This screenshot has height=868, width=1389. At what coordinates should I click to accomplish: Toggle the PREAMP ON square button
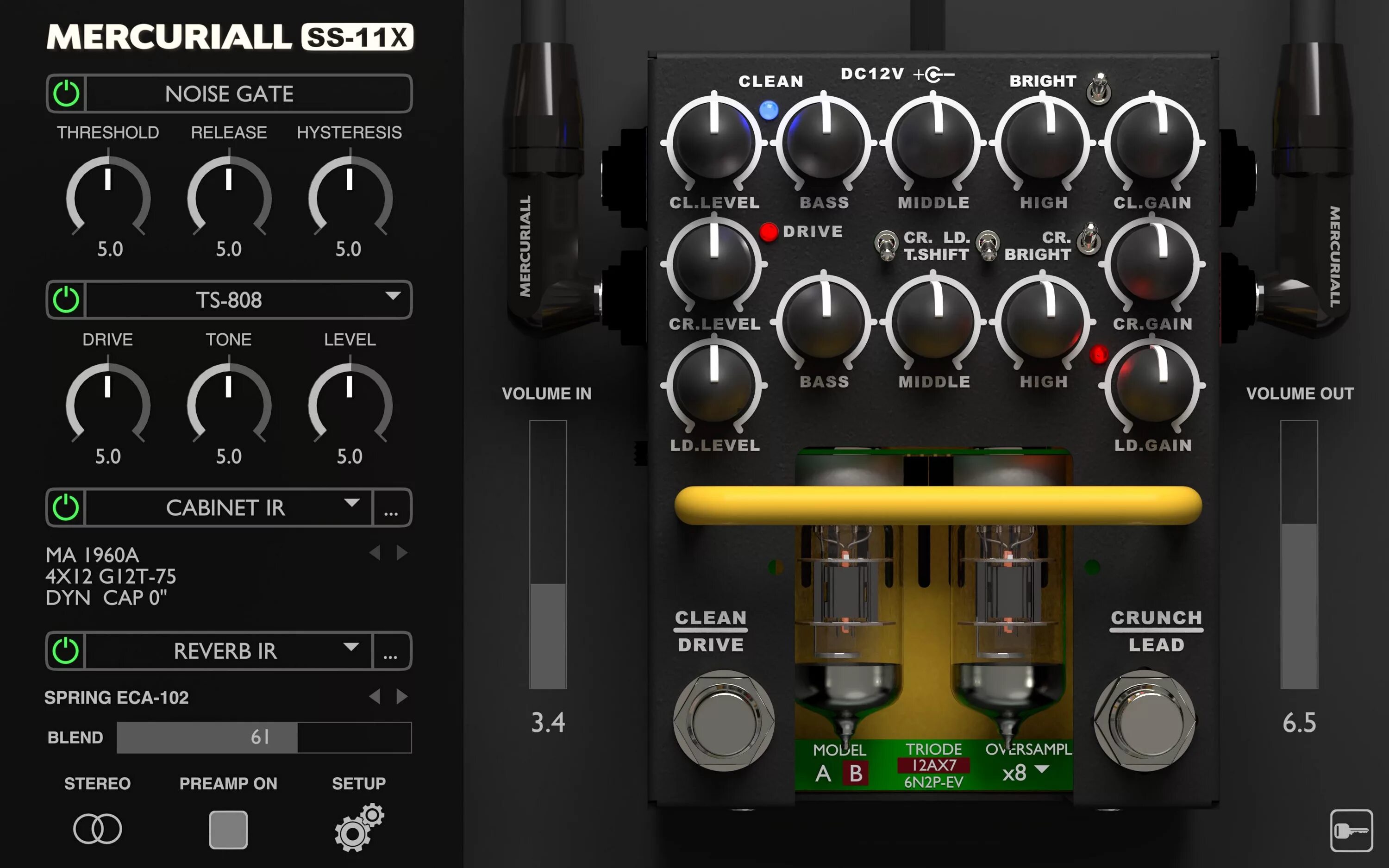tap(228, 830)
